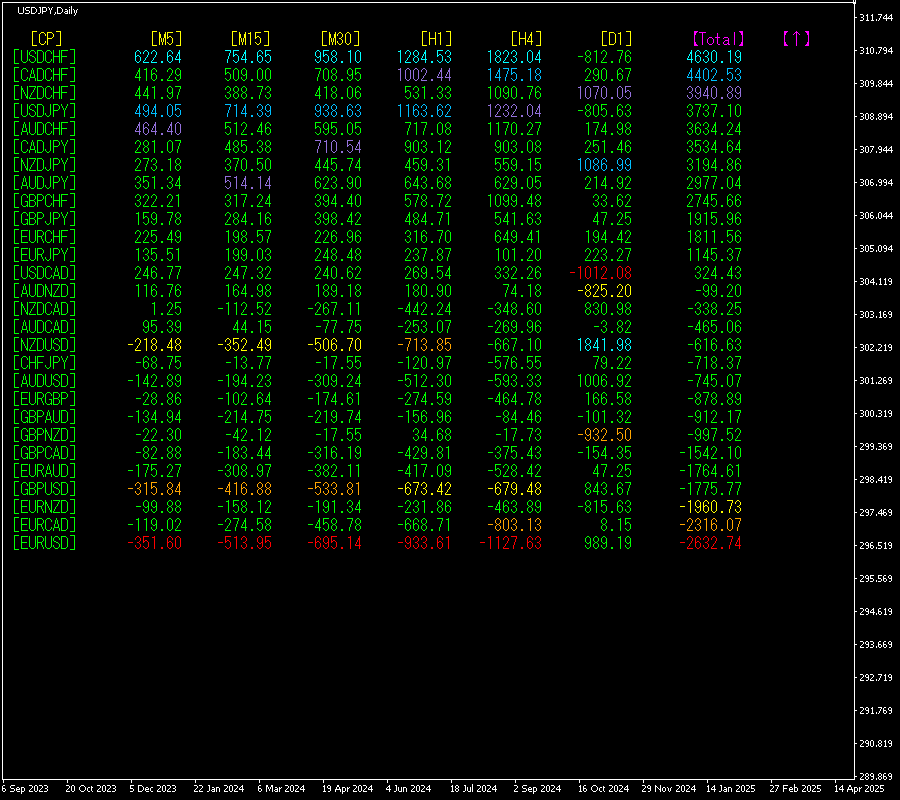Screen dimensions: 900x800
Task: Select the EURUSD H4 value -1127.63
Action: click(x=510, y=543)
